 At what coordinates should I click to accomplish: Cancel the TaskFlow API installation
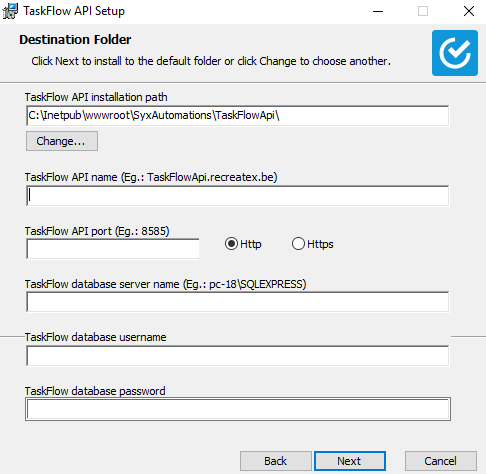click(x=441, y=461)
